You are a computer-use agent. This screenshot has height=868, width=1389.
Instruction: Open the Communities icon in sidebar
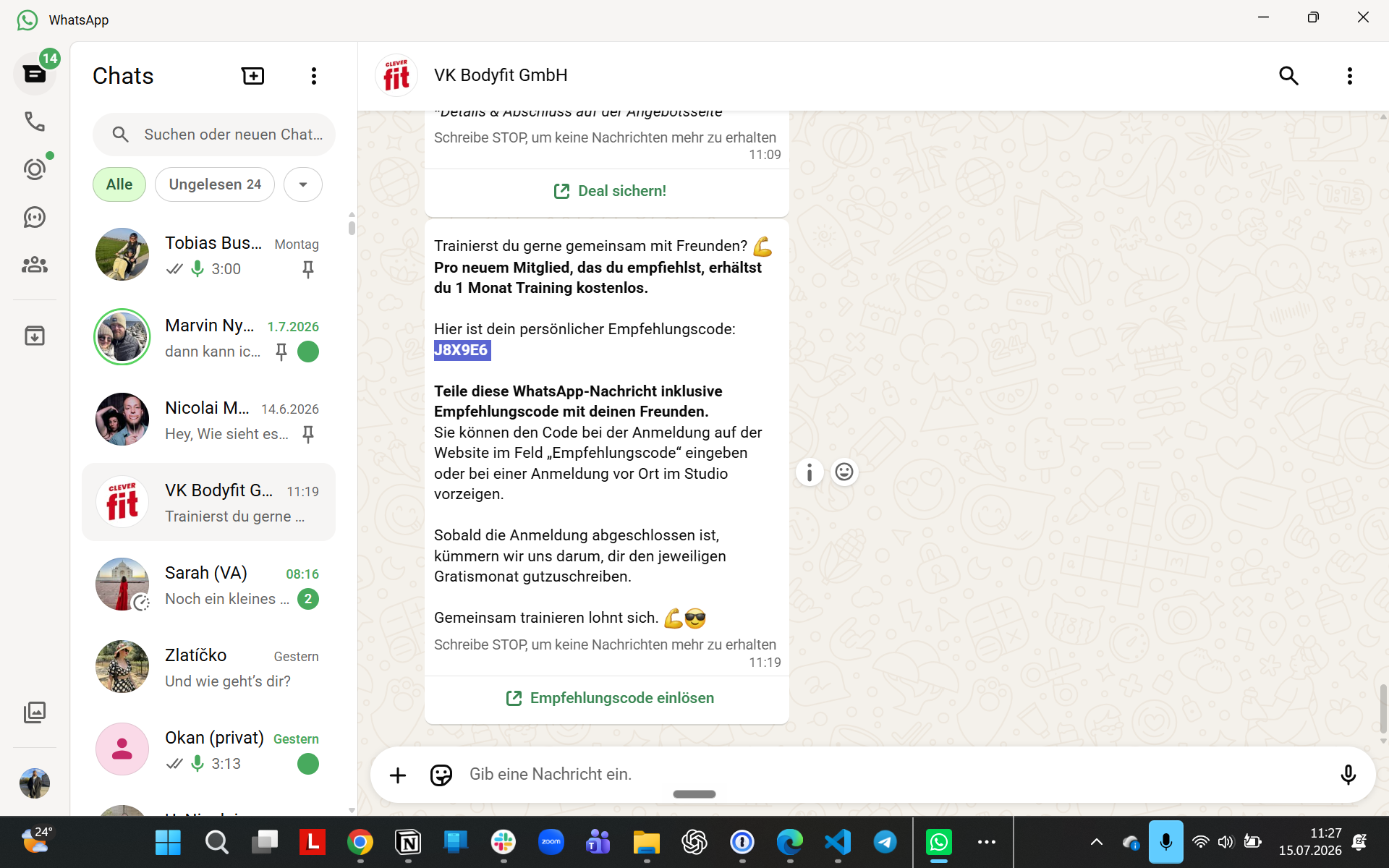click(x=34, y=265)
